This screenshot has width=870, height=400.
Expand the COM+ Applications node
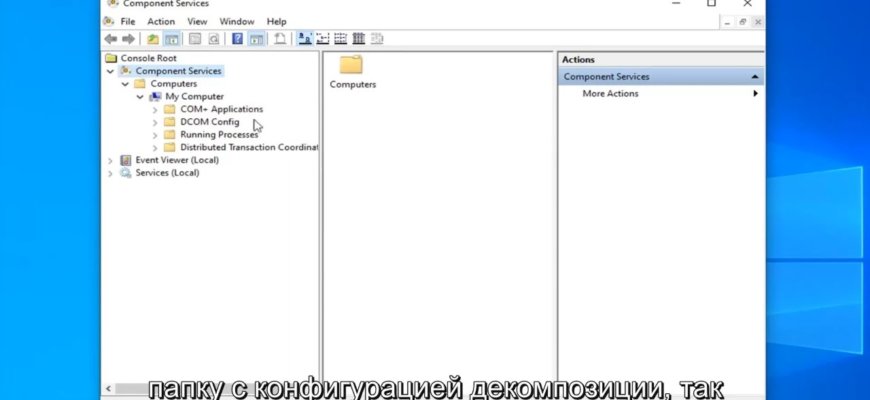click(x=155, y=110)
